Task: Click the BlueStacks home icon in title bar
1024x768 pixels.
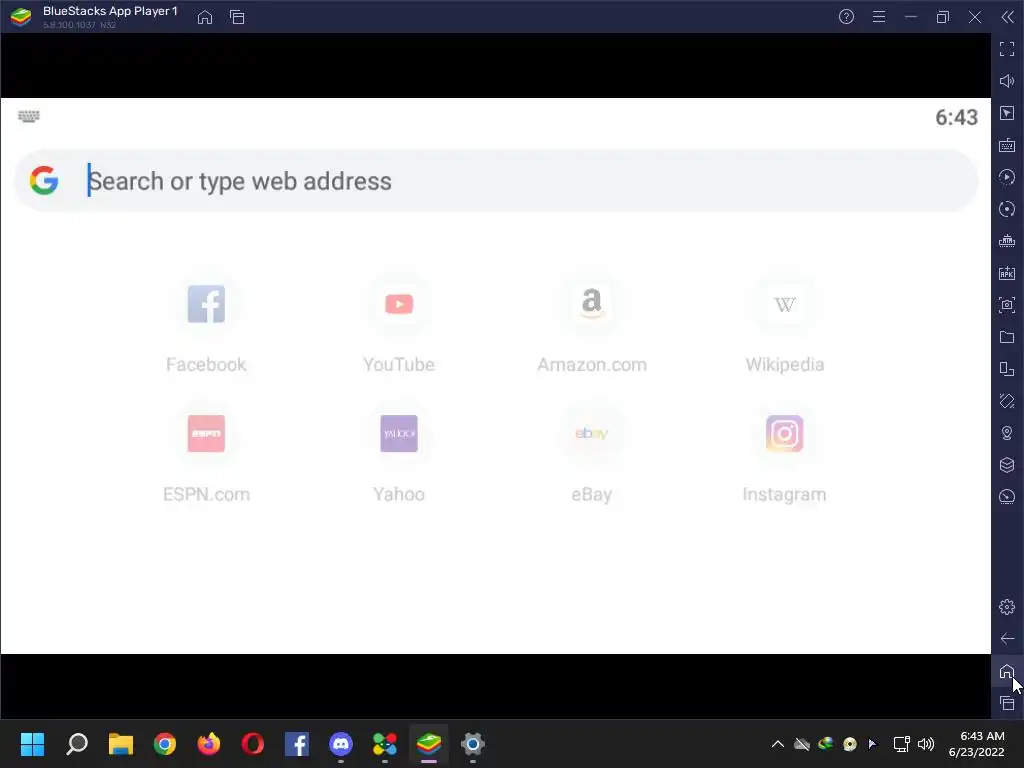Action: 205,17
